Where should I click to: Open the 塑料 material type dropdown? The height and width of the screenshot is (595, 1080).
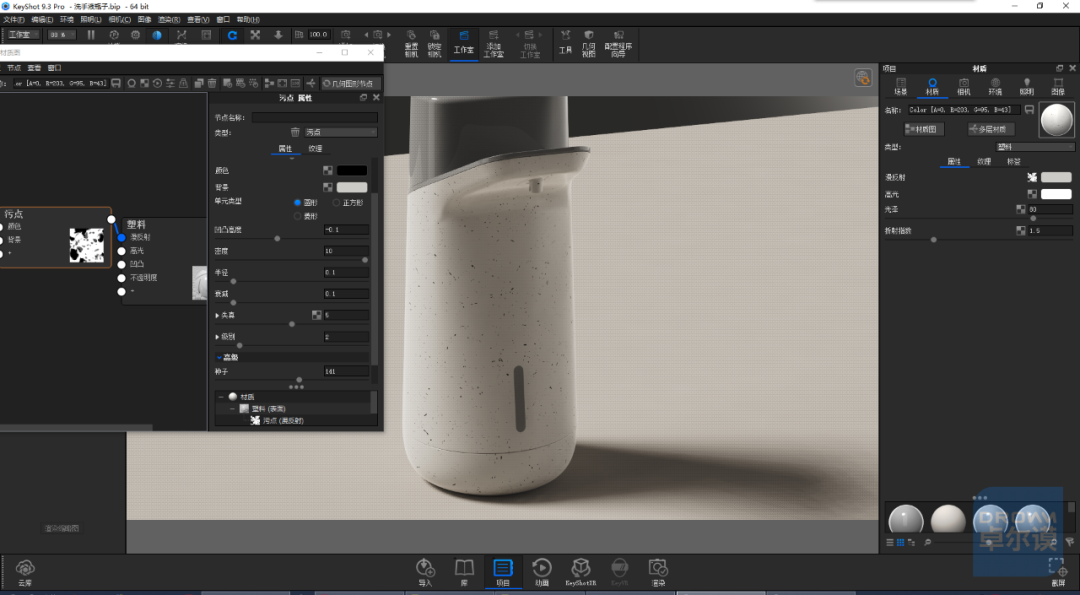(1035, 147)
